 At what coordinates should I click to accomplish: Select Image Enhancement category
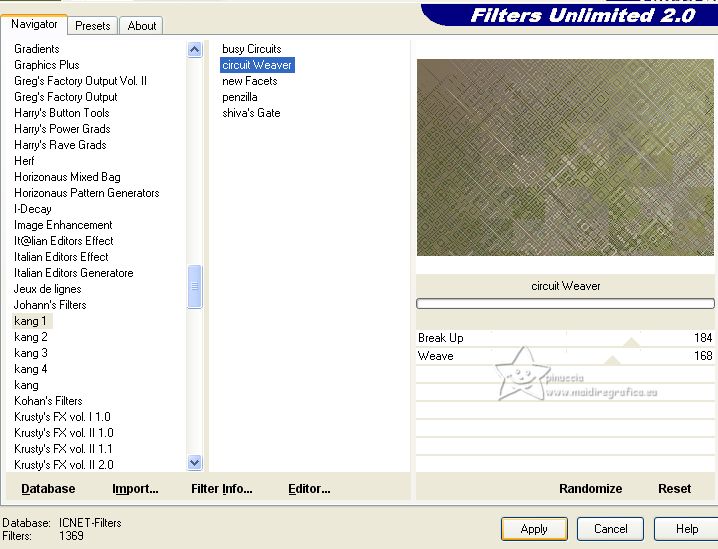[x=63, y=225]
